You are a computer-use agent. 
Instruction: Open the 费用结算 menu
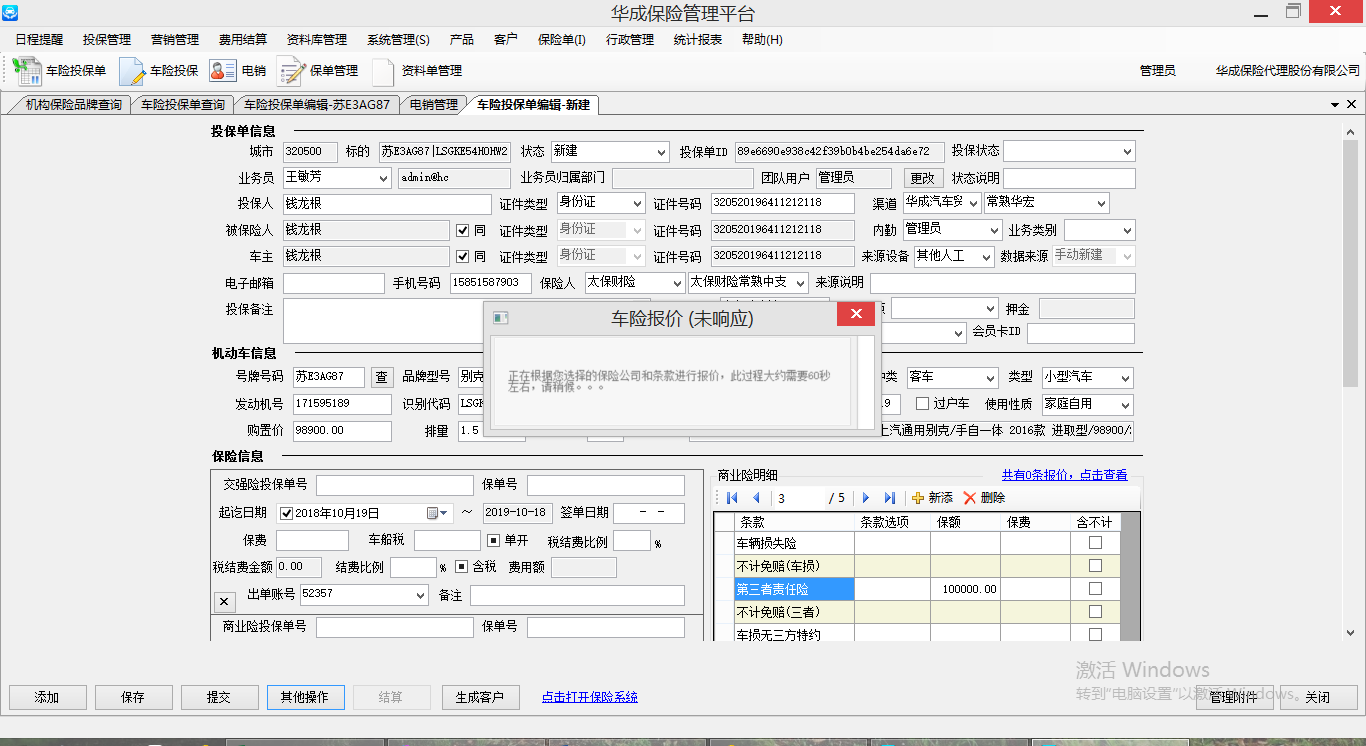tap(243, 40)
